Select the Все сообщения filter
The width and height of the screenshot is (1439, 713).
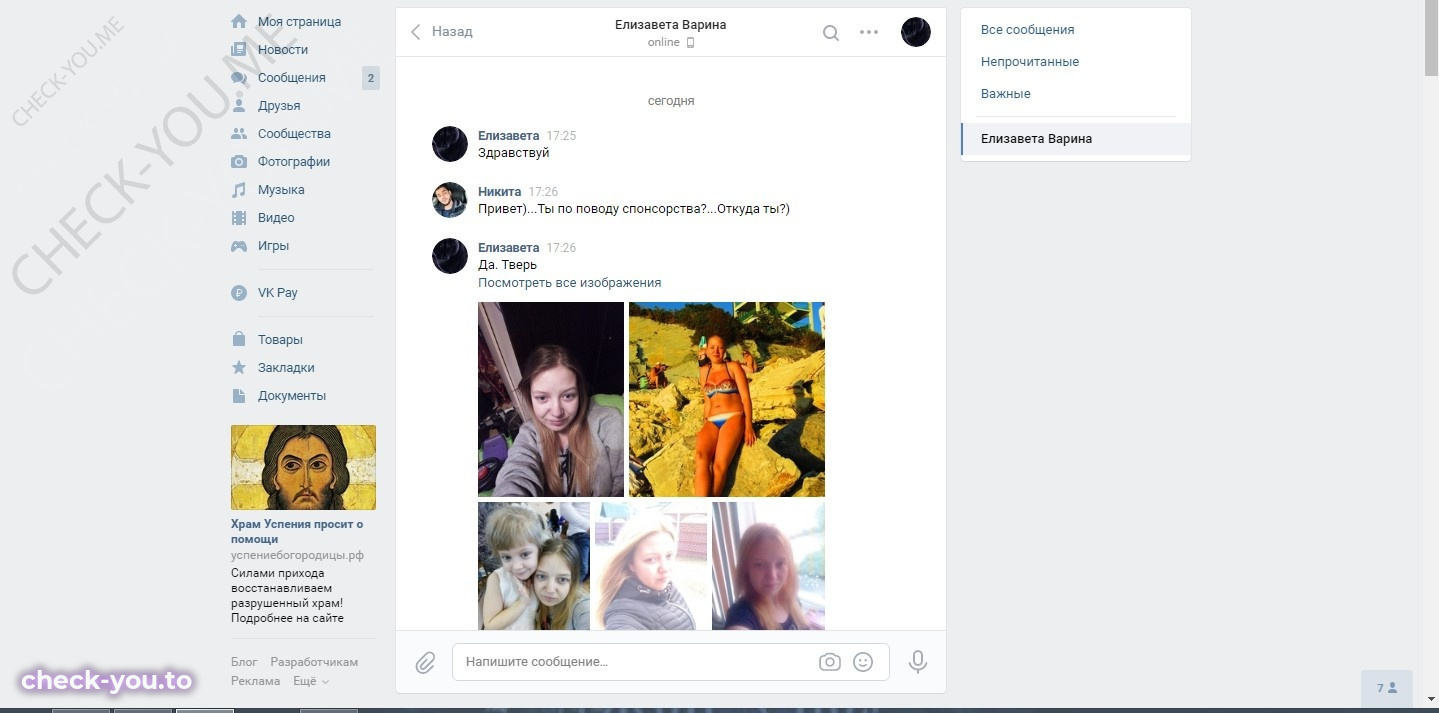tap(1027, 30)
